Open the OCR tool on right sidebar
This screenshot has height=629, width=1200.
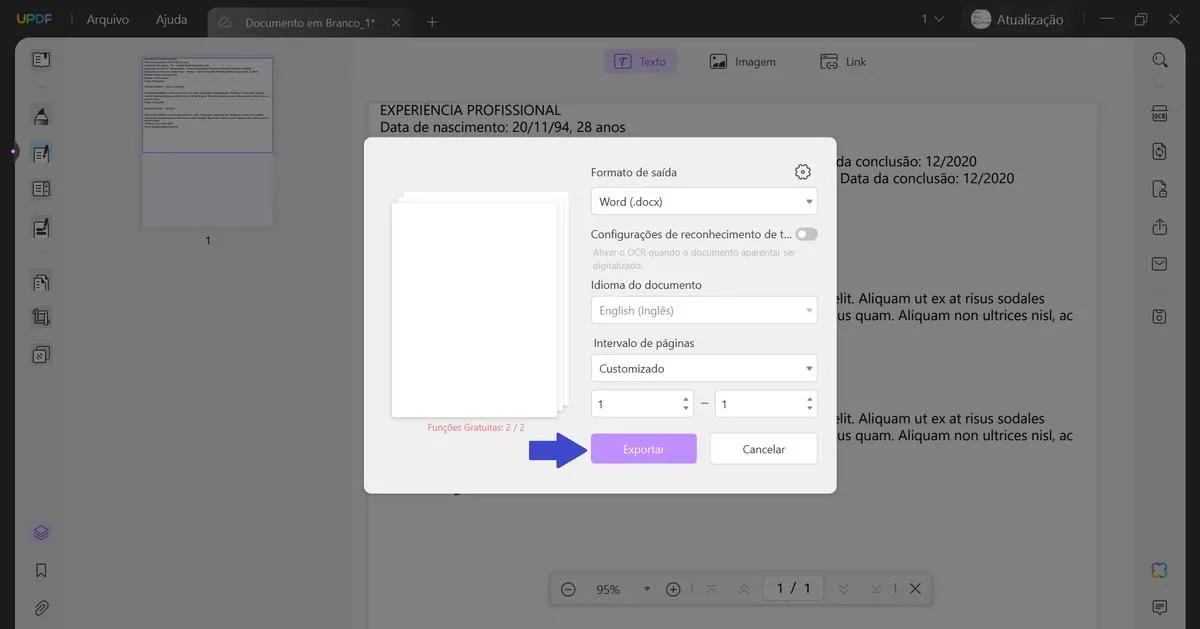(1159, 114)
